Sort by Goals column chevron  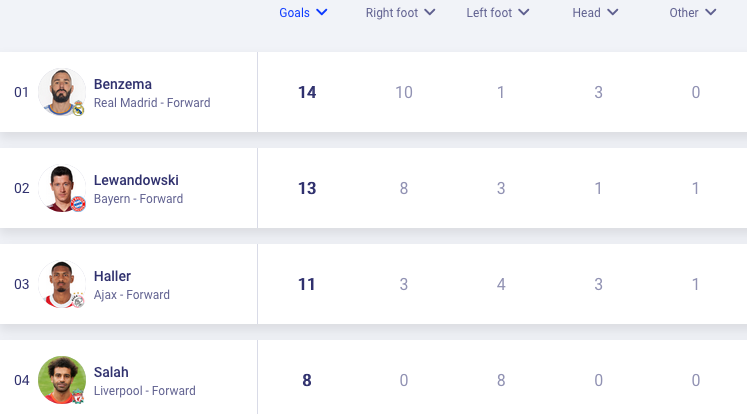(x=322, y=13)
